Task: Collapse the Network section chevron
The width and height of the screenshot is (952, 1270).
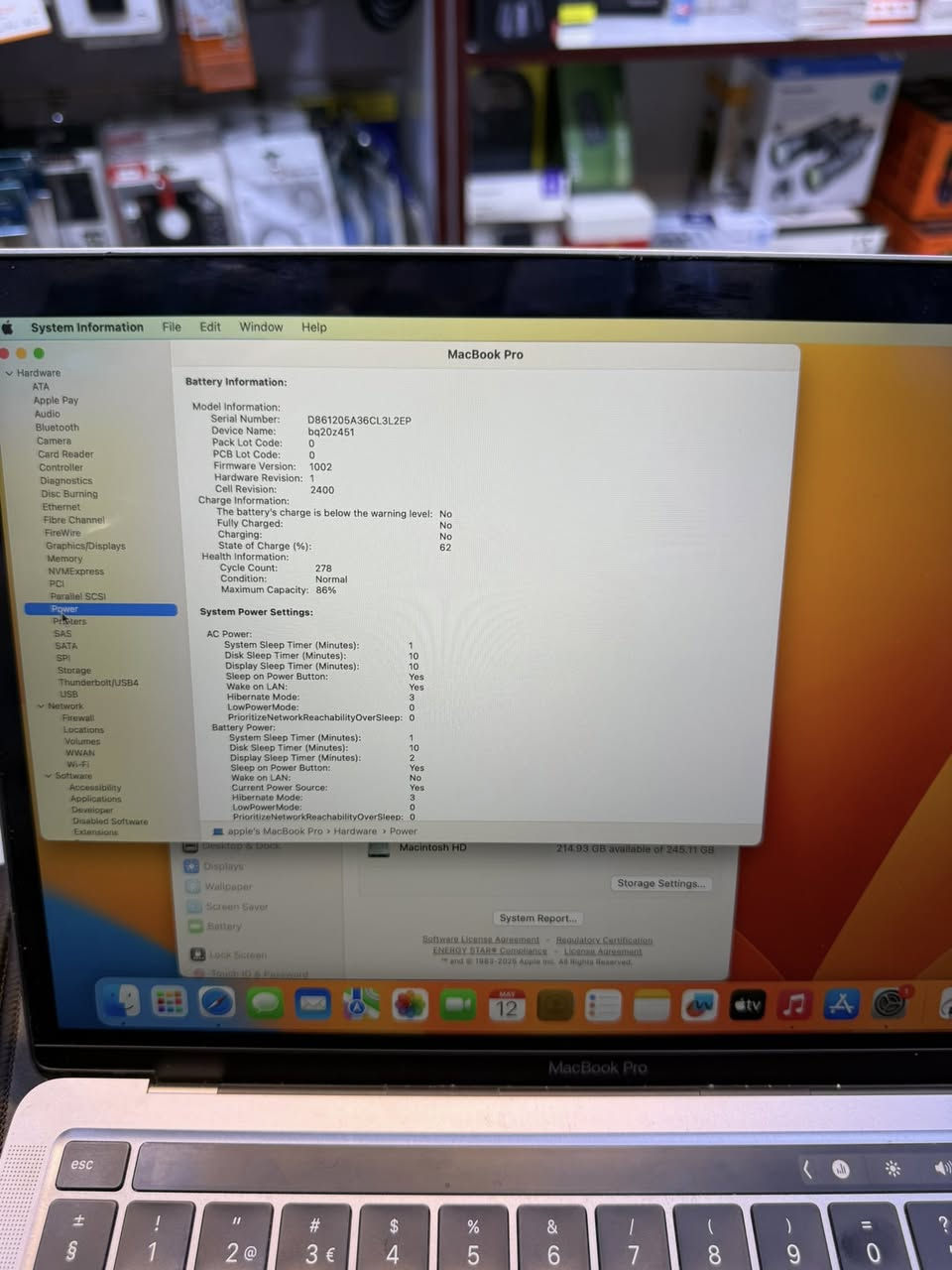Action: (x=41, y=706)
